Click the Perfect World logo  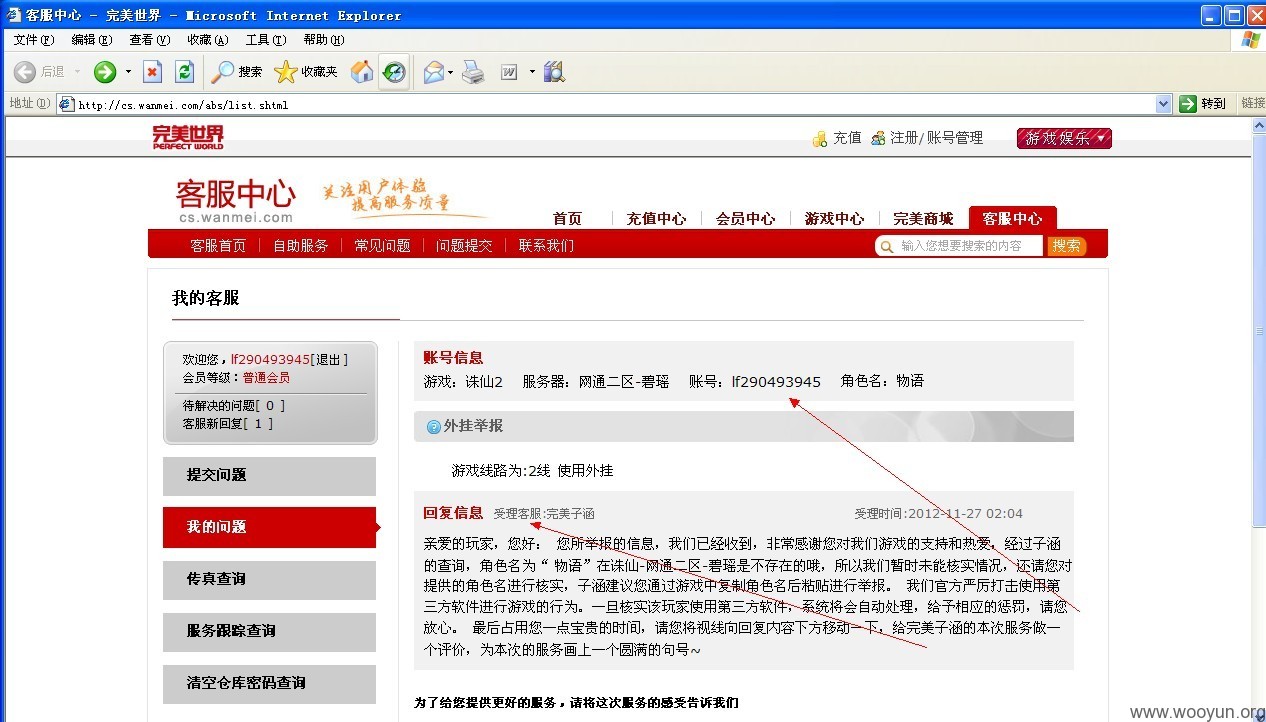pyautogui.click(x=188, y=138)
